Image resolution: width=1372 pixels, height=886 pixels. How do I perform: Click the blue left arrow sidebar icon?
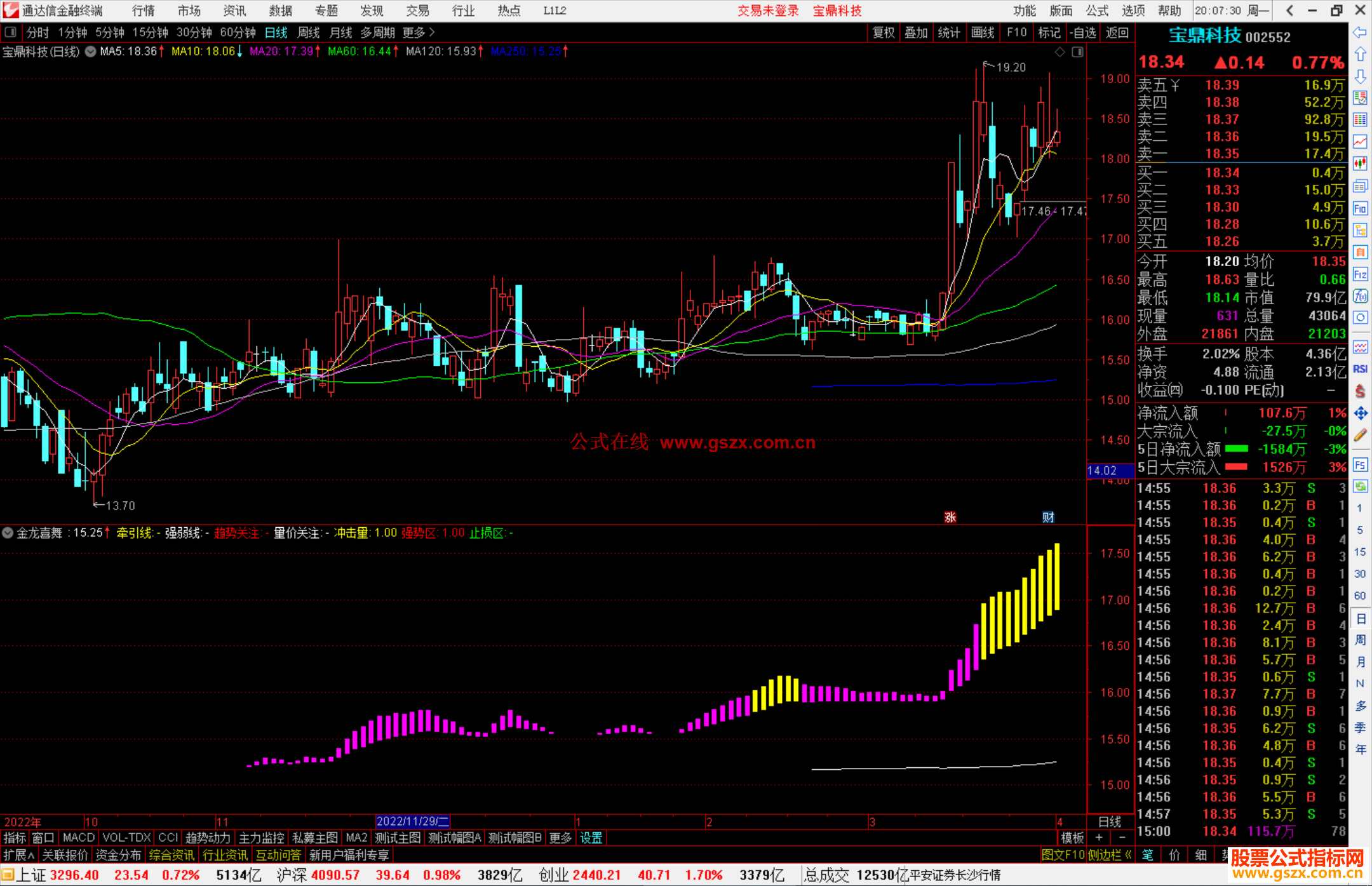point(1360,32)
